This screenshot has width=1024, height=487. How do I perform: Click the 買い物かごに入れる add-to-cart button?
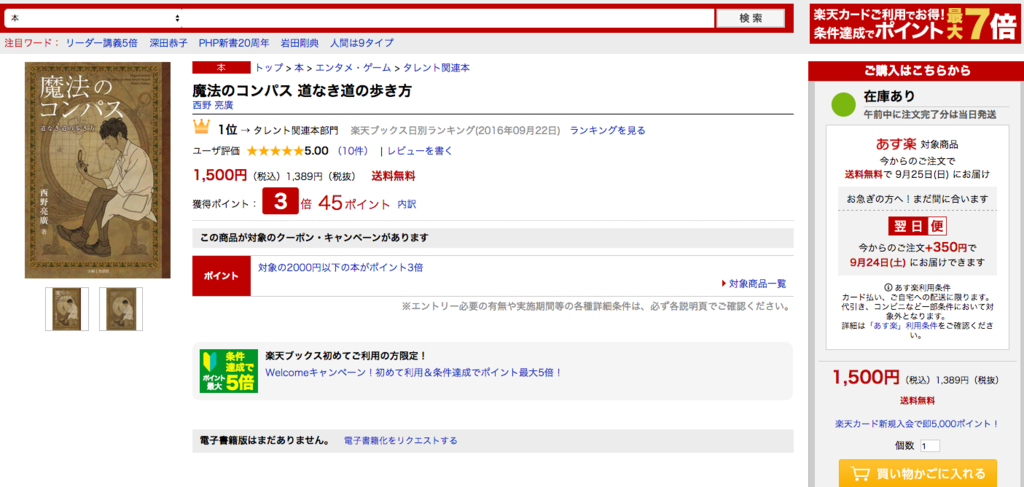pyautogui.click(x=918, y=473)
